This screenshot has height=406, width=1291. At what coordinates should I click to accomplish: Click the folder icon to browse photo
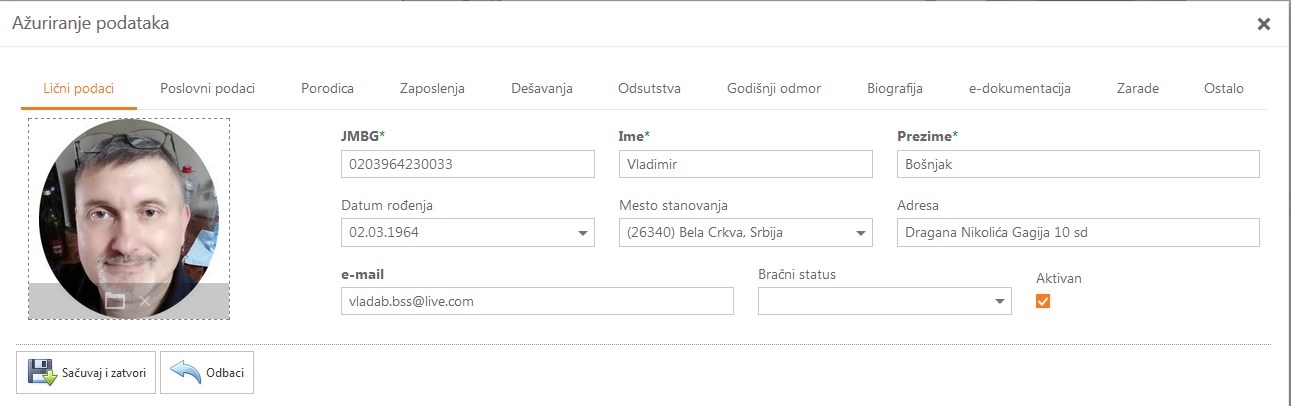click(x=114, y=301)
